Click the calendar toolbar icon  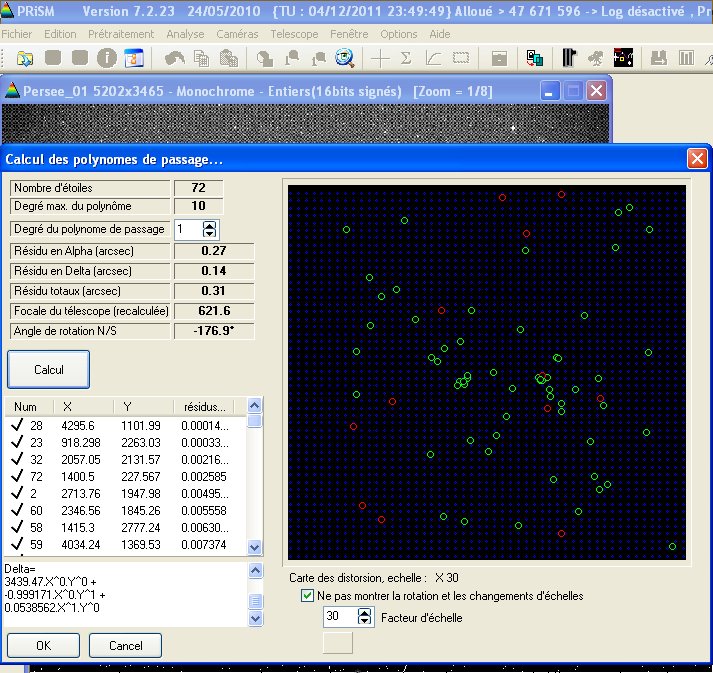coord(133,58)
